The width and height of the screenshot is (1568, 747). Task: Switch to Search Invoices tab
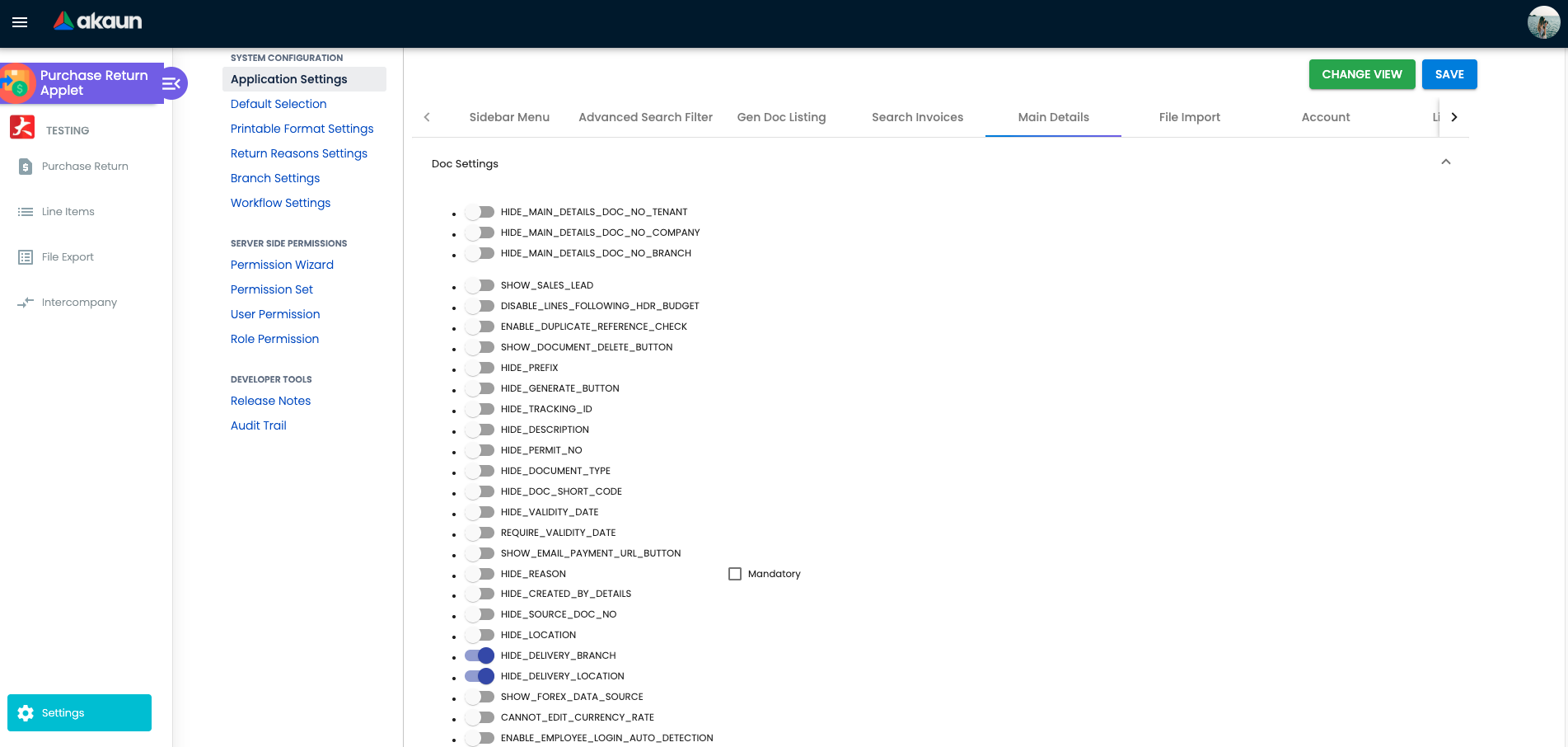pos(917,117)
